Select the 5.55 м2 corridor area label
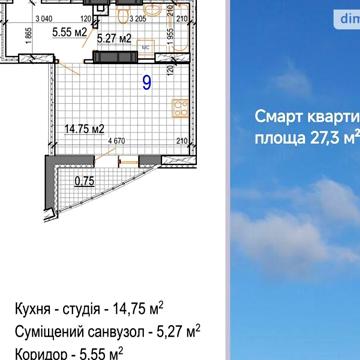360x360 pixels. click(69, 33)
